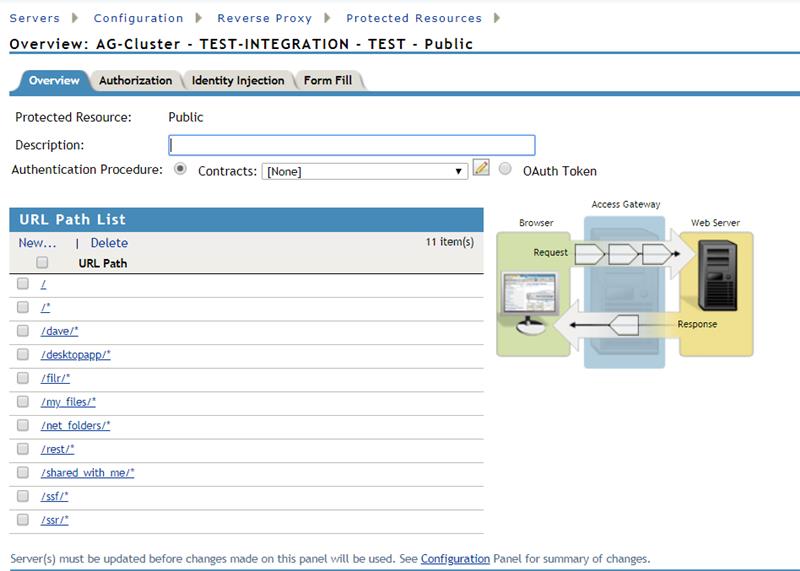800x571 pixels.
Task: Tick the checkbox beside /dave/*
Action: click(23, 330)
